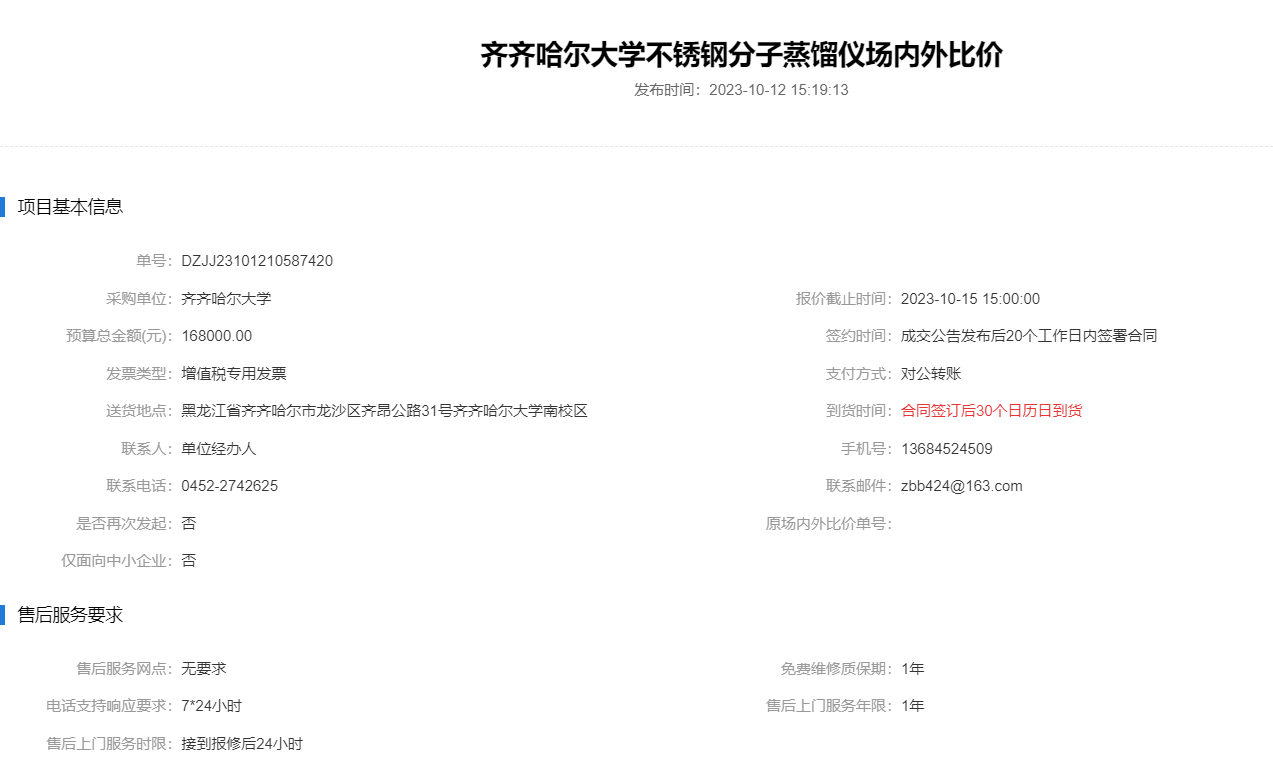Click the 售后服务要求 section heading
This screenshot has height=770, width=1273.
click(x=70, y=615)
